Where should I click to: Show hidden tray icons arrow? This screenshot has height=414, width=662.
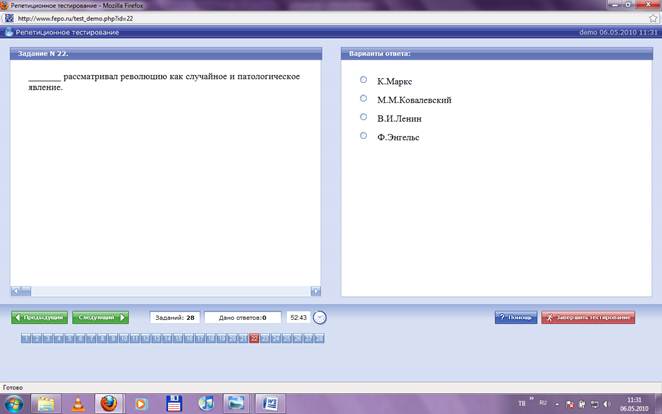pos(557,404)
